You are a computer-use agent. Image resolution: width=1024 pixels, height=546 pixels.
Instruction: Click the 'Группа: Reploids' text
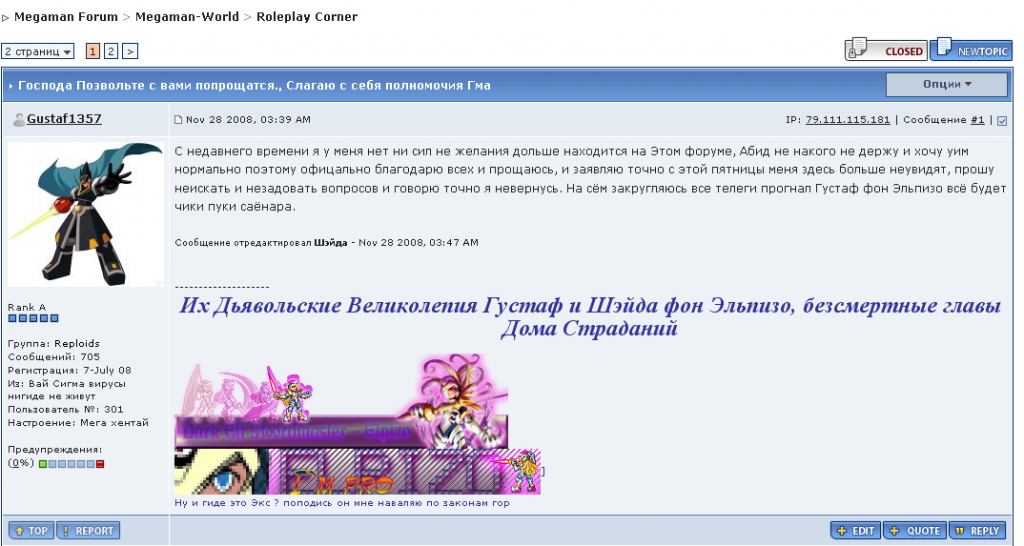pyautogui.click(x=54, y=344)
